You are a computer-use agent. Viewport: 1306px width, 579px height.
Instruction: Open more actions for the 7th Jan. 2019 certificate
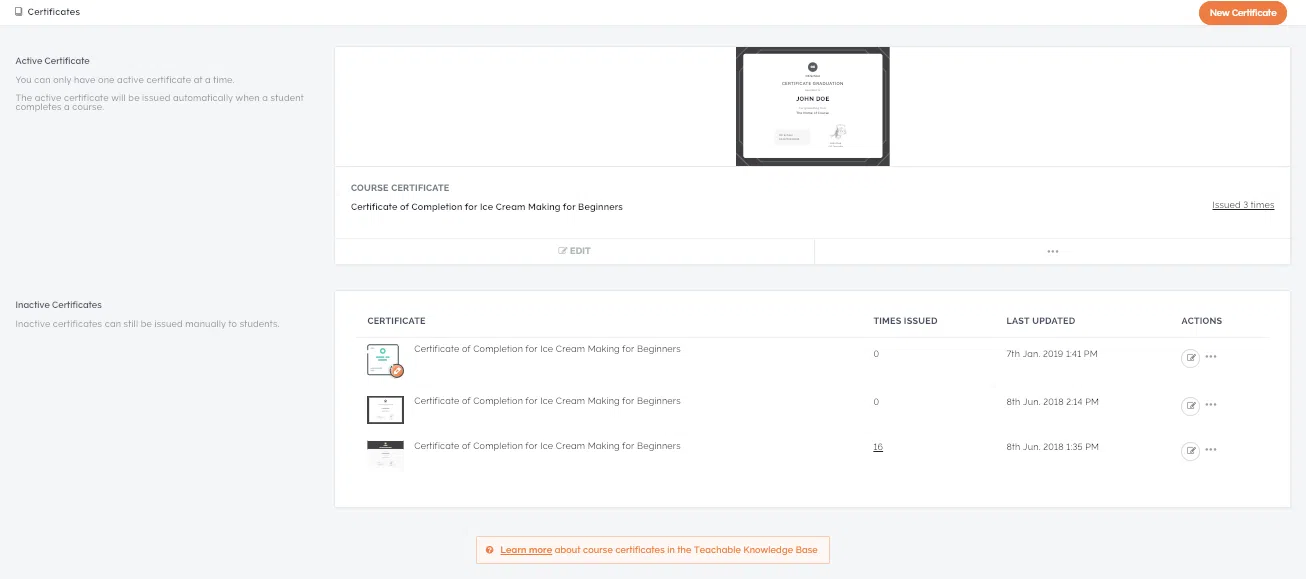tap(1211, 357)
